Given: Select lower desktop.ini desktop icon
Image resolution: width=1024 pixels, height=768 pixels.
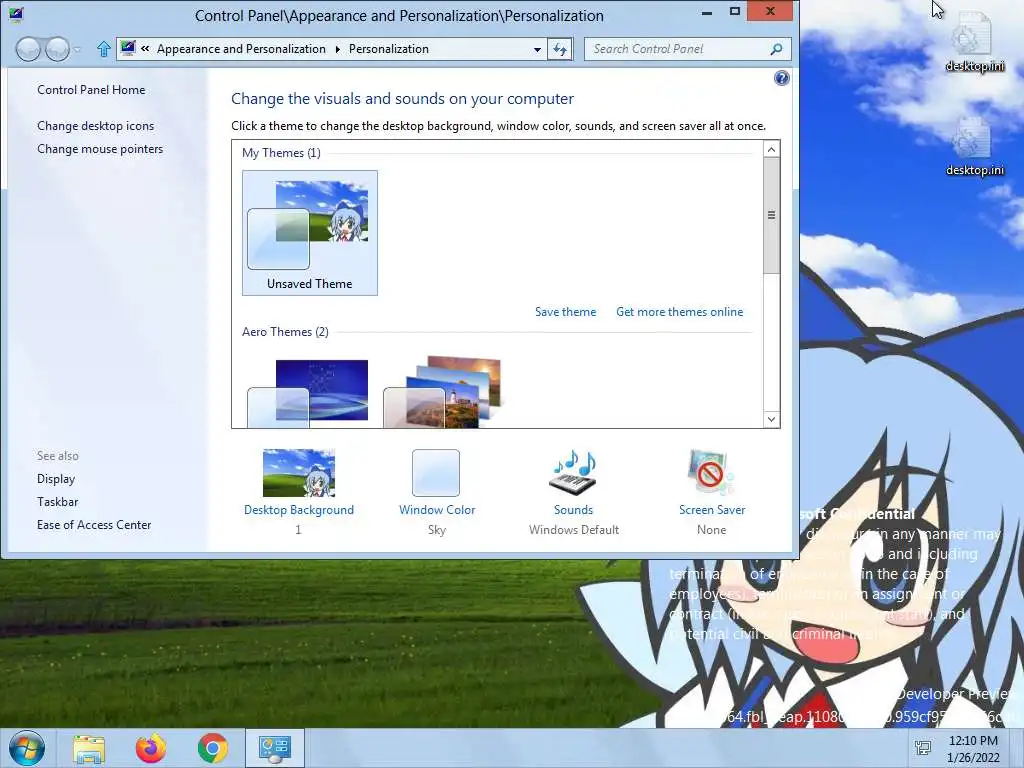Looking at the screenshot, I should coord(974,146).
